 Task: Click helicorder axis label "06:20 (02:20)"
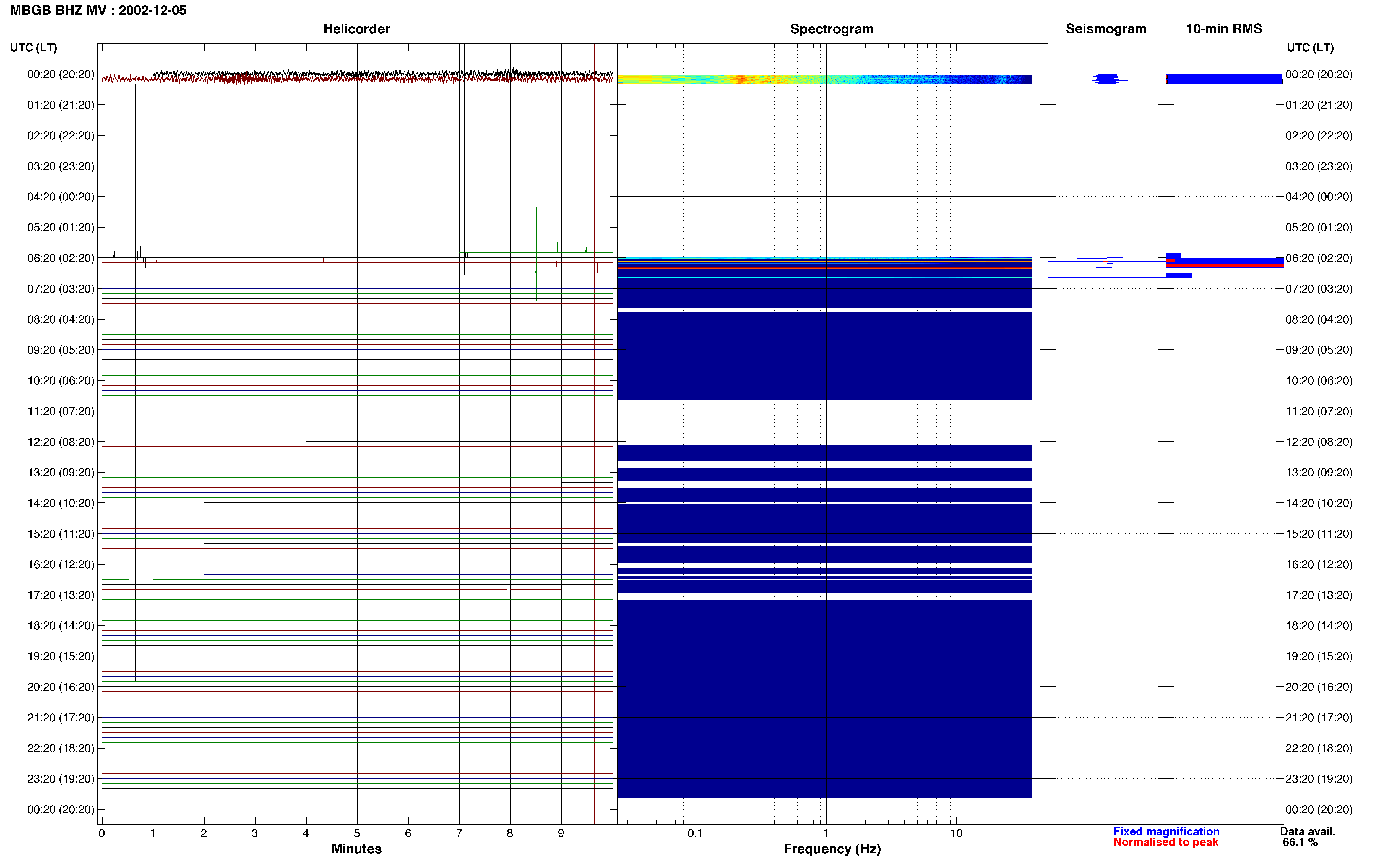(61, 258)
